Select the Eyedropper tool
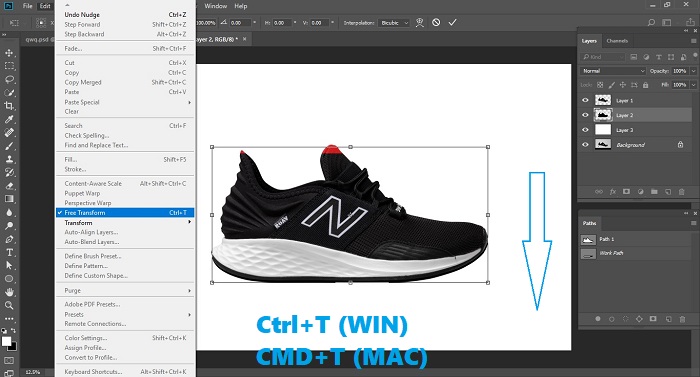 [x=9, y=119]
